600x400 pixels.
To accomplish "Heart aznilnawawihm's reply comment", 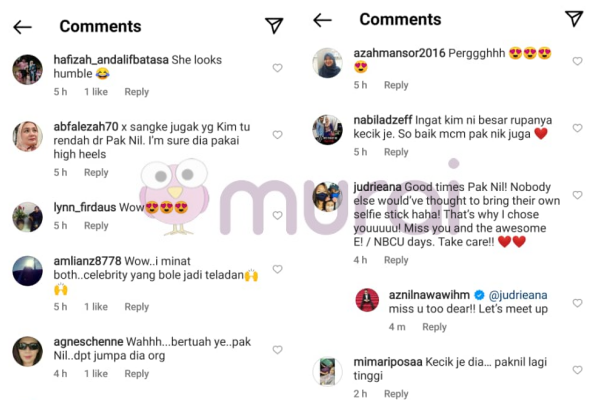I will click(577, 303).
